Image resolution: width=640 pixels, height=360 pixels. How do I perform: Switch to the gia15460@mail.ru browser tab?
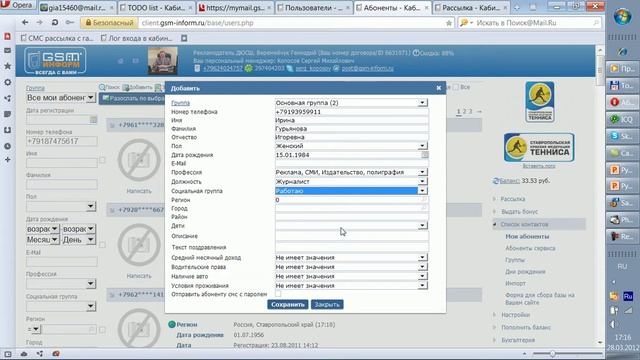pyautogui.click(x=77, y=8)
